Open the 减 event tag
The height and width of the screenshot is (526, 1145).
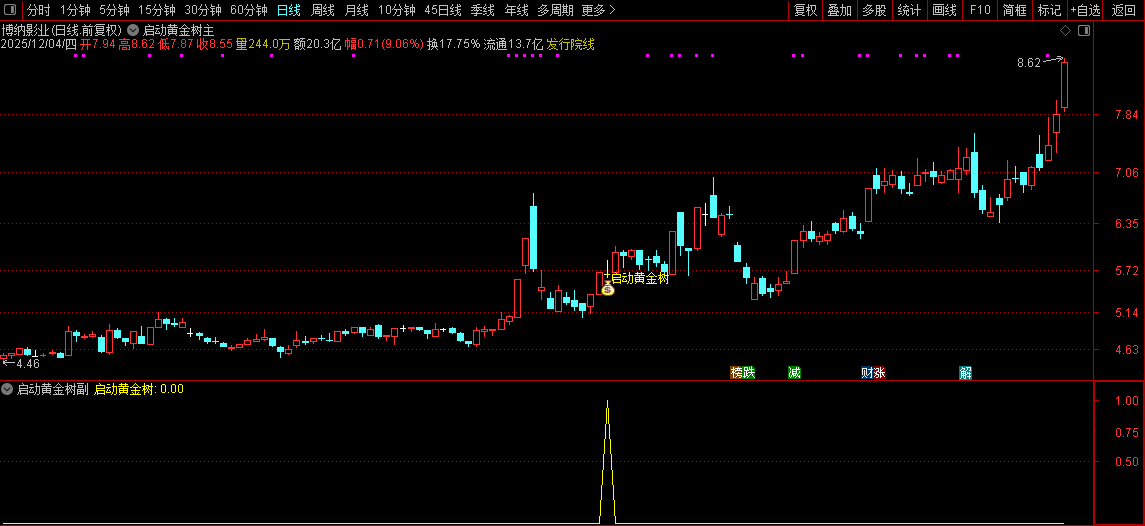click(x=794, y=373)
